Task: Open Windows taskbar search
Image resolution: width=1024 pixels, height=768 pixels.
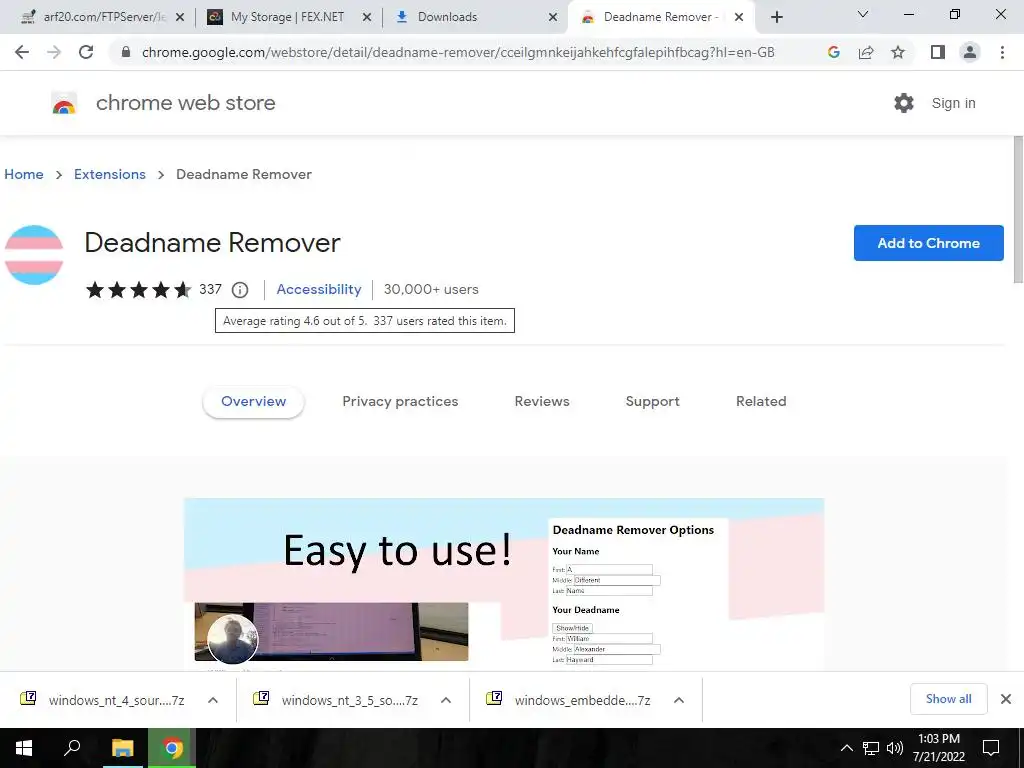Action: click(x=72, y=748)
